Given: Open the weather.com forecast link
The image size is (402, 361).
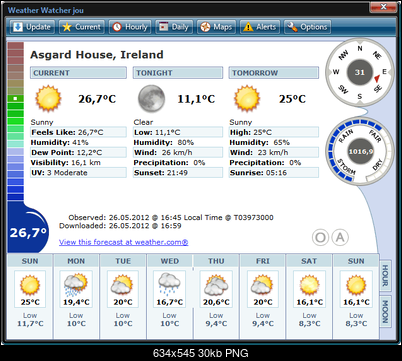Looking at the screenshot, I should 124,242.
